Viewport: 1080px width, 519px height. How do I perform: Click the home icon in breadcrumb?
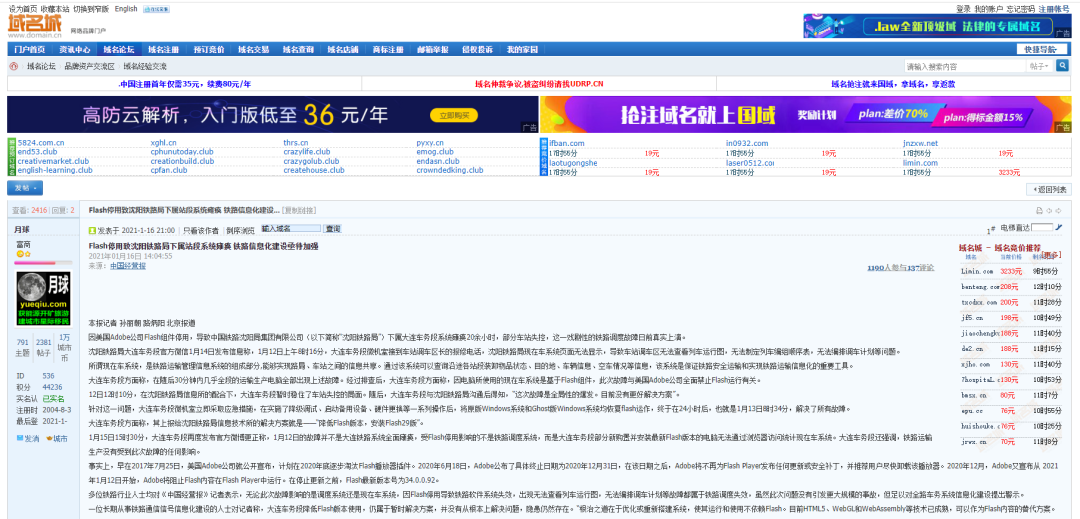click(x=14, y=67)
